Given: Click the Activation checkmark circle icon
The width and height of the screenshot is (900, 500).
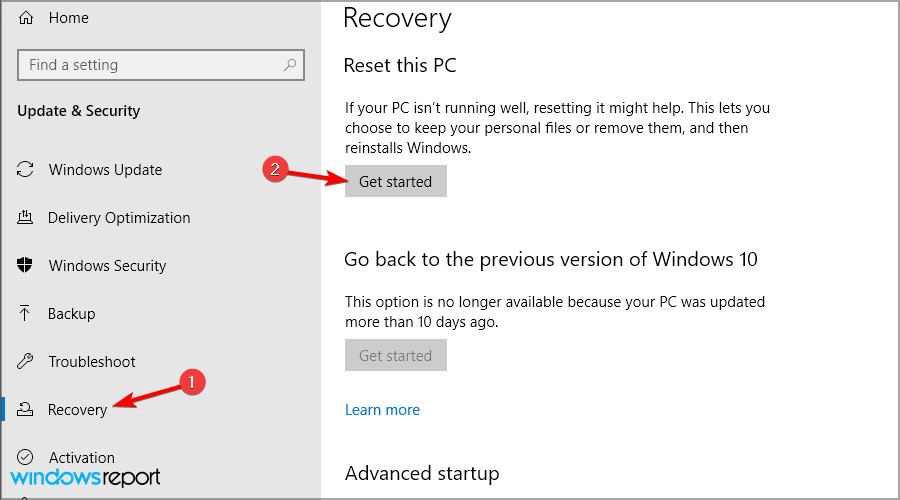Looking at the screenshot, I should coord(25,457).
